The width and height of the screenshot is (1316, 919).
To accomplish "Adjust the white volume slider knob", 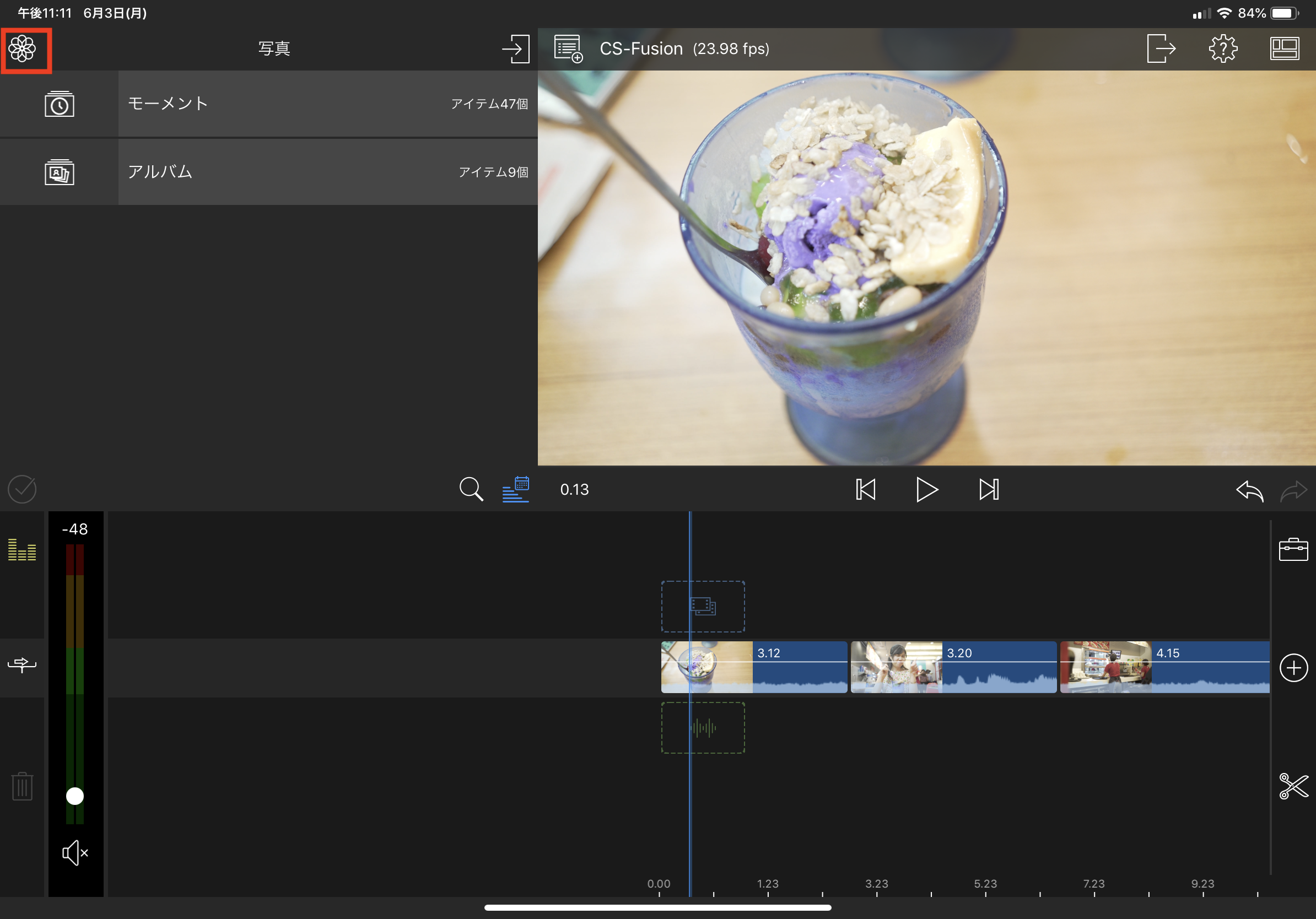I will click(x=75, y=796).
